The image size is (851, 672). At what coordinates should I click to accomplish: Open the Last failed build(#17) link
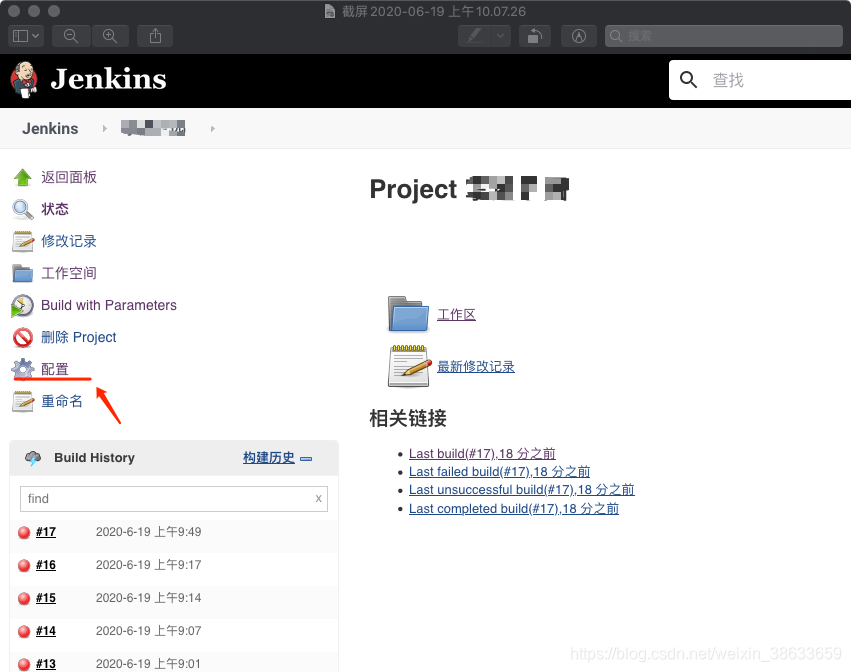coord(499,472)
